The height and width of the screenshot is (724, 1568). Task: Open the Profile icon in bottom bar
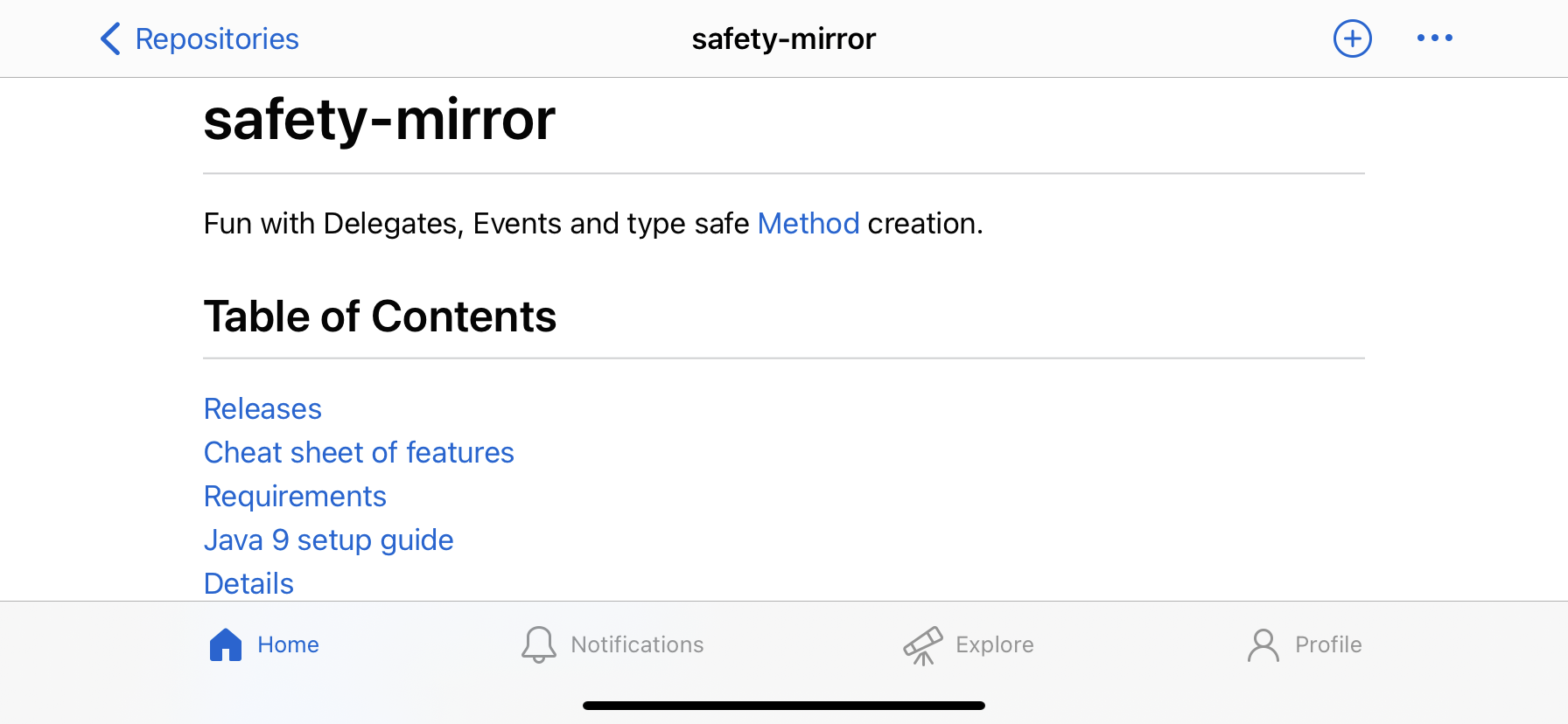[1263, 644]
